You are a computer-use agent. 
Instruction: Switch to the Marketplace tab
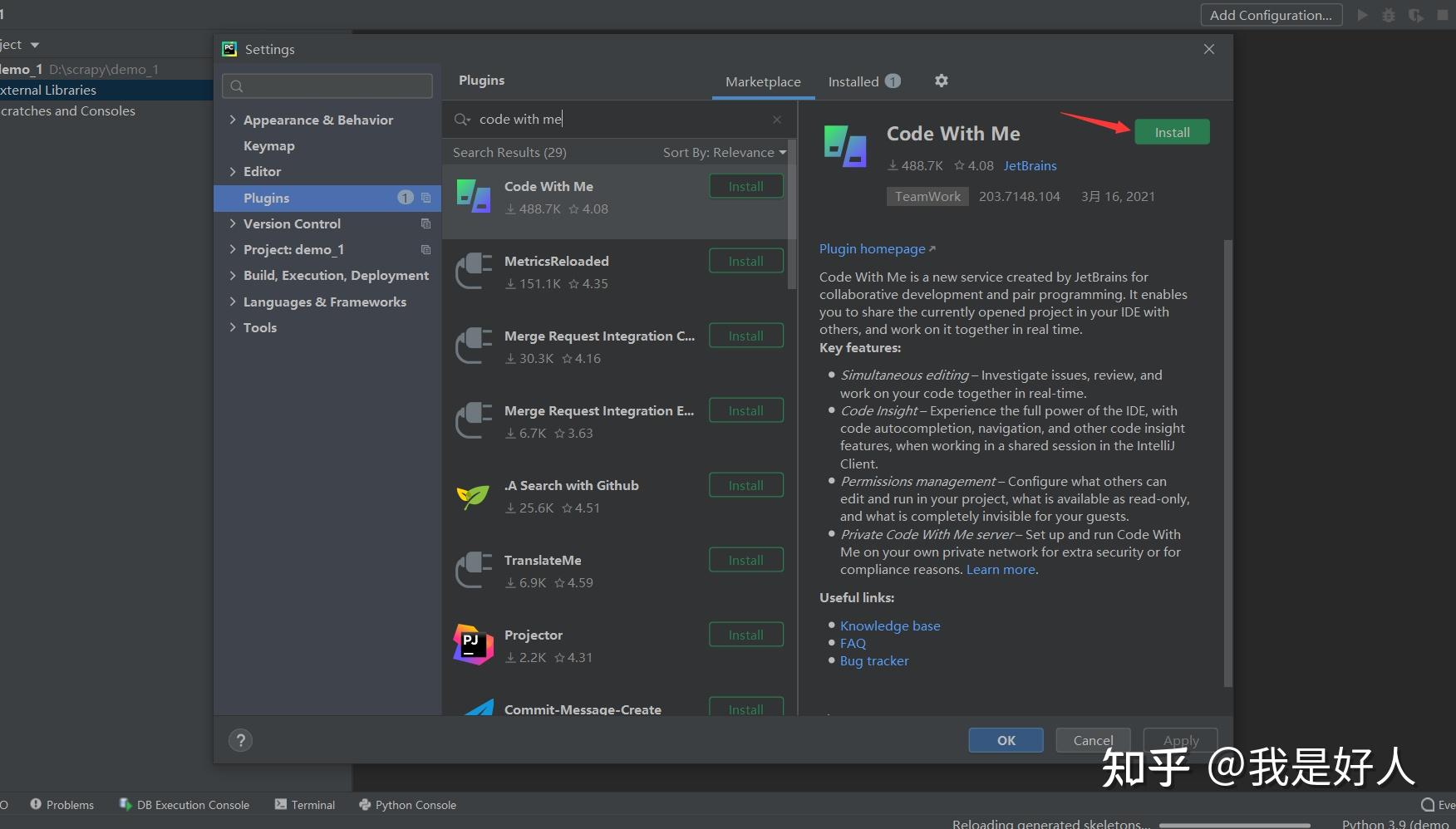(763, 81)
